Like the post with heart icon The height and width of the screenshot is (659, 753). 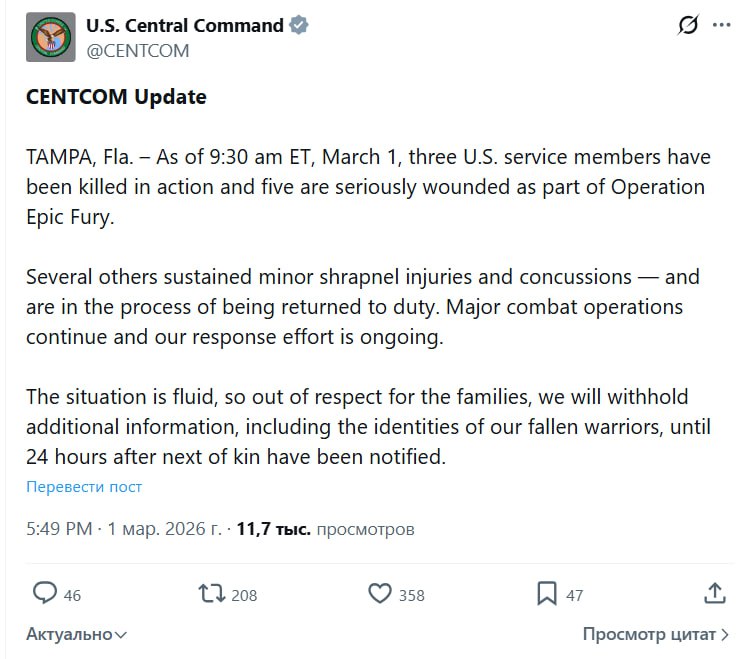click(380, 594)
